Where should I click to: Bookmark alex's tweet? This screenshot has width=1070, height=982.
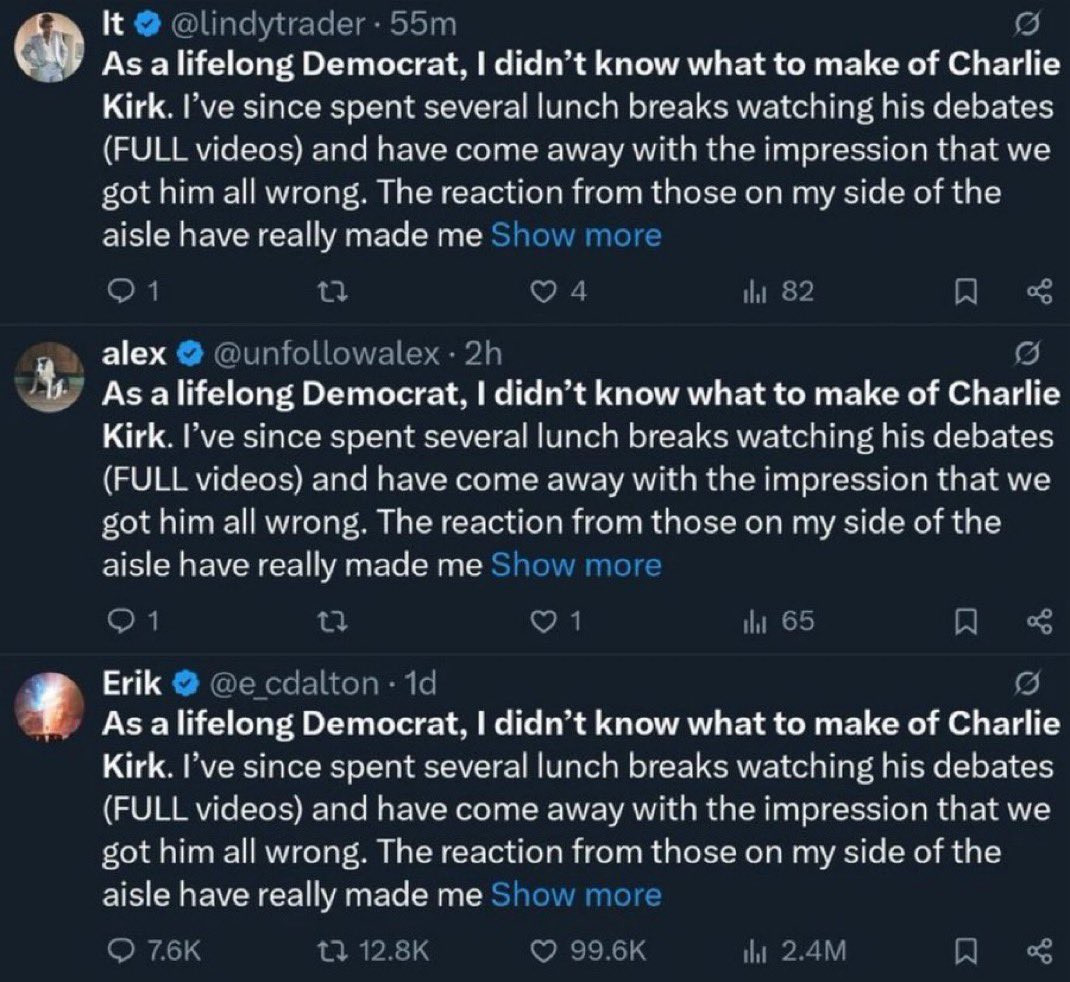coord(967,622)
